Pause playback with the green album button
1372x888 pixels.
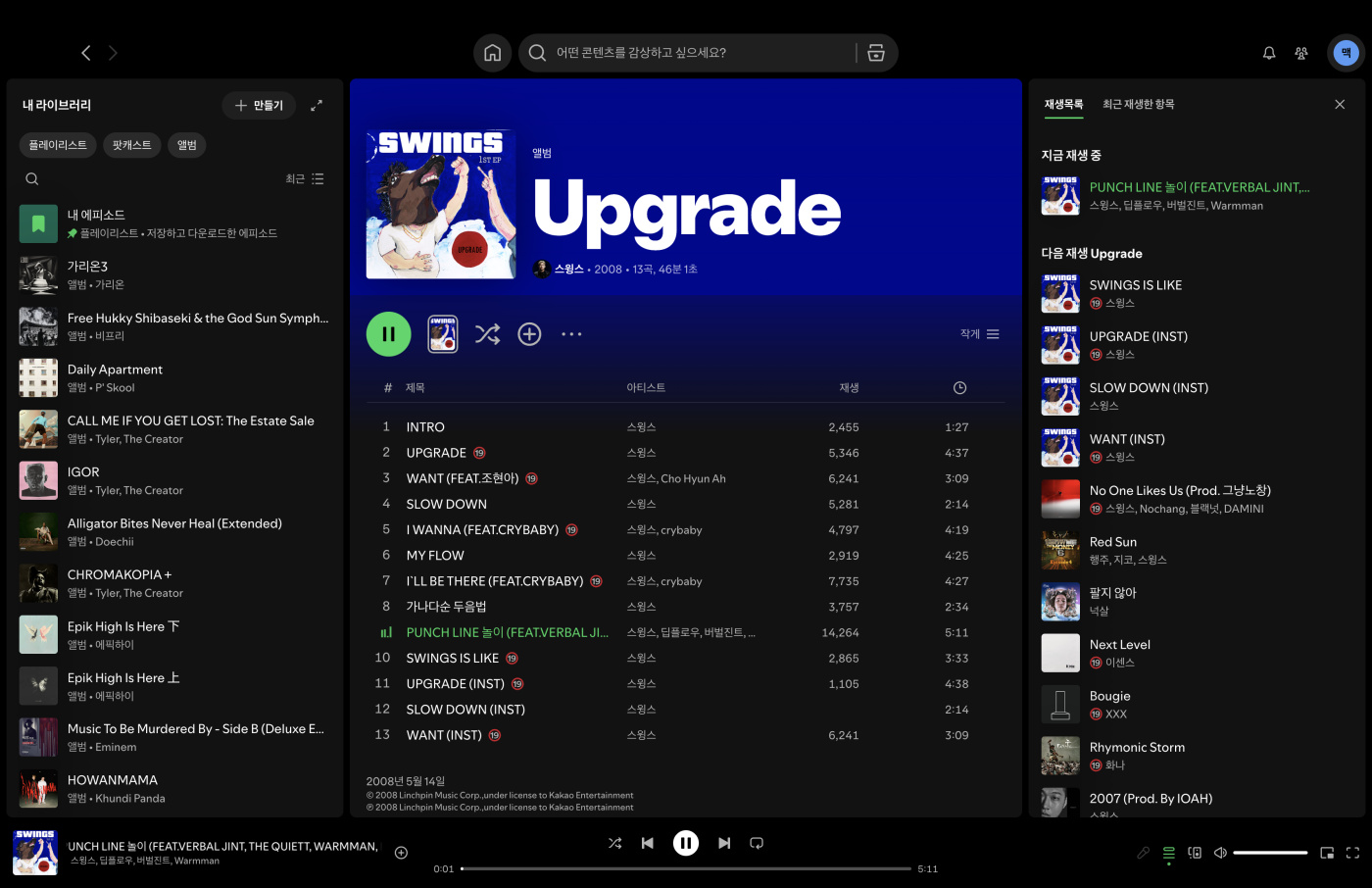point(388,334)
